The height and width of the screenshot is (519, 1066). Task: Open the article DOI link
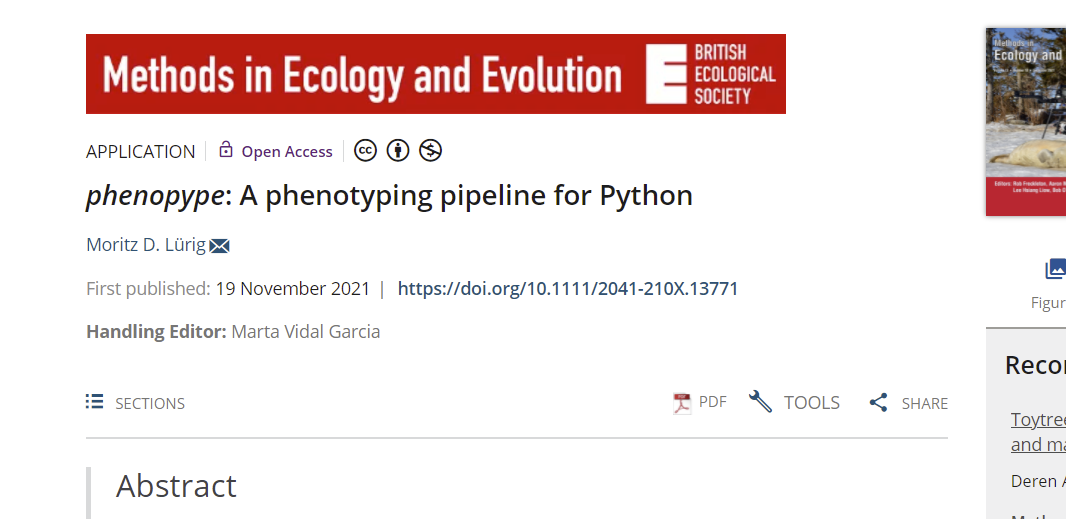(568, 289)
